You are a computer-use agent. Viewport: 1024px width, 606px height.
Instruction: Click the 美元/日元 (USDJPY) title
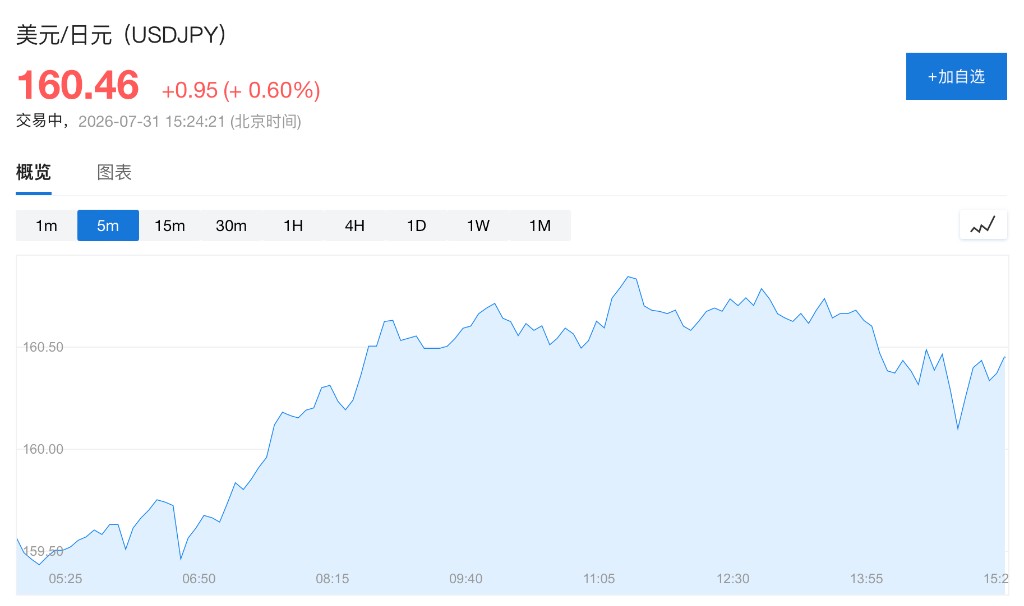pyautogui.click(x=121, y=35)
